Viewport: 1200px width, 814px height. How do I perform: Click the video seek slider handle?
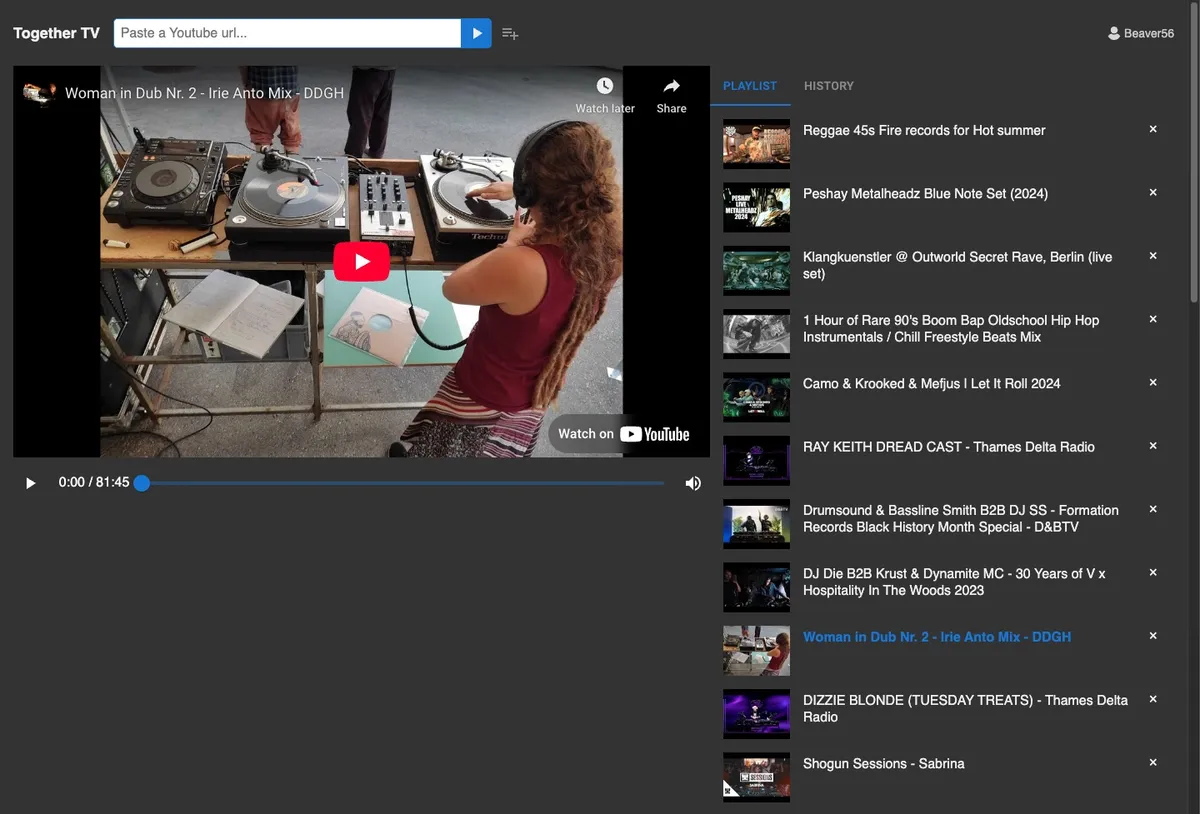point(142,483)
